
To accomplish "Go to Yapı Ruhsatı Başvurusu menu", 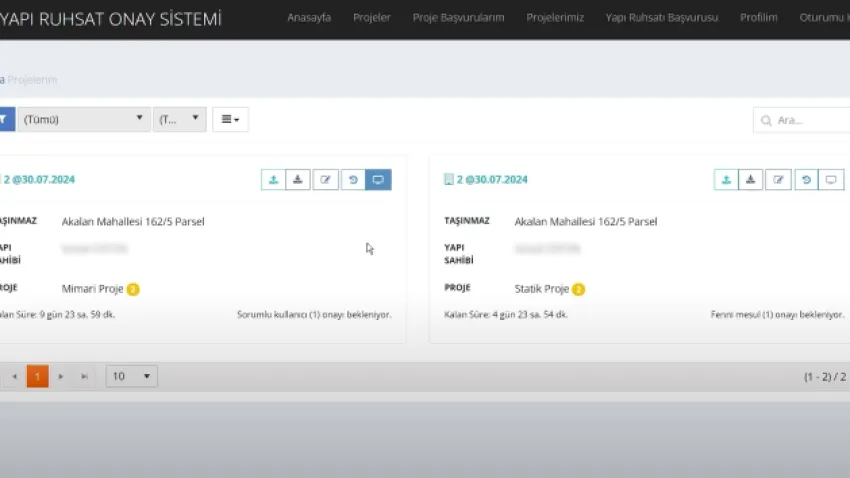I will [x=661, y=18].
